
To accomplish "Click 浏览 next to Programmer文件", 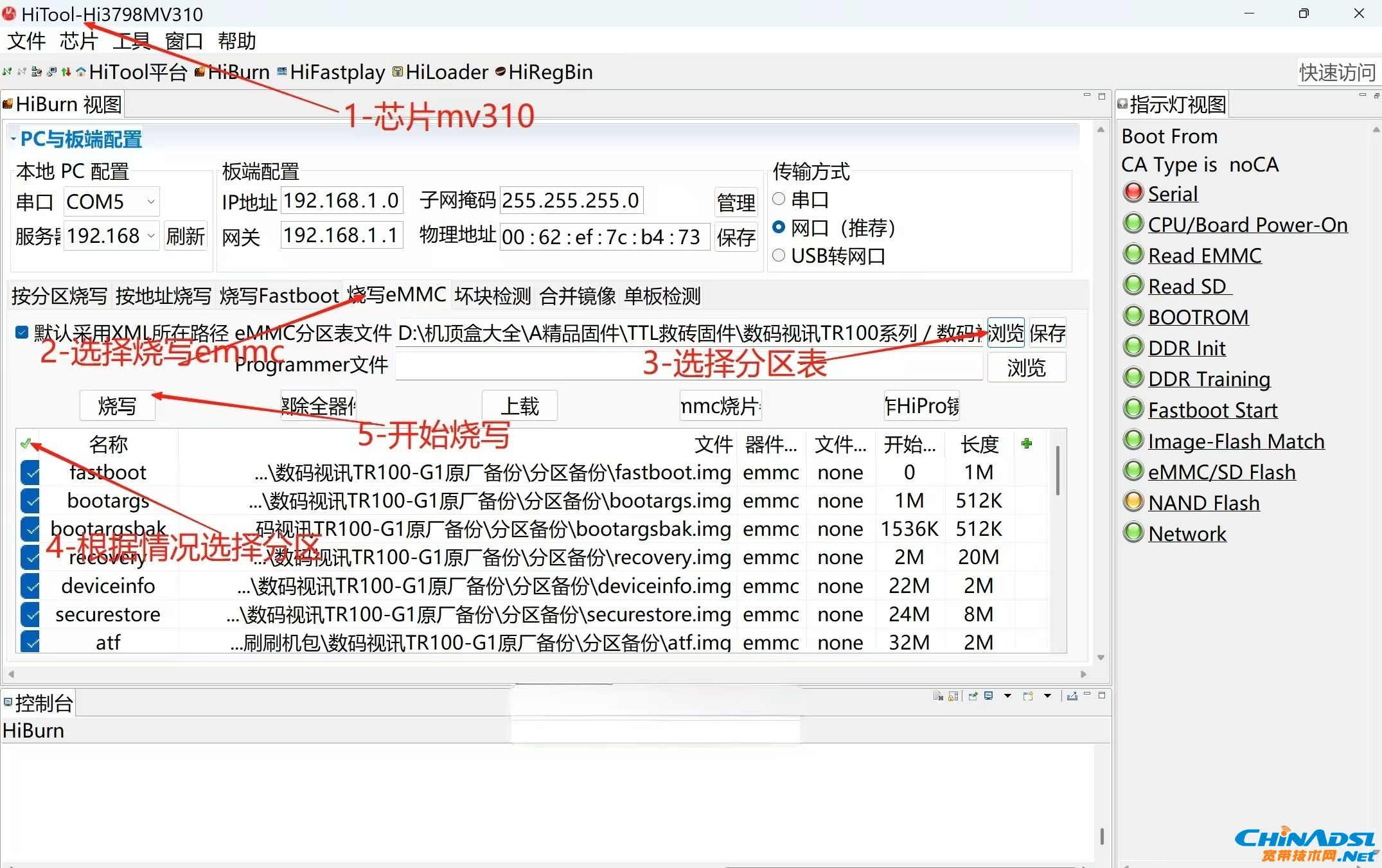I will [1027, 368].
